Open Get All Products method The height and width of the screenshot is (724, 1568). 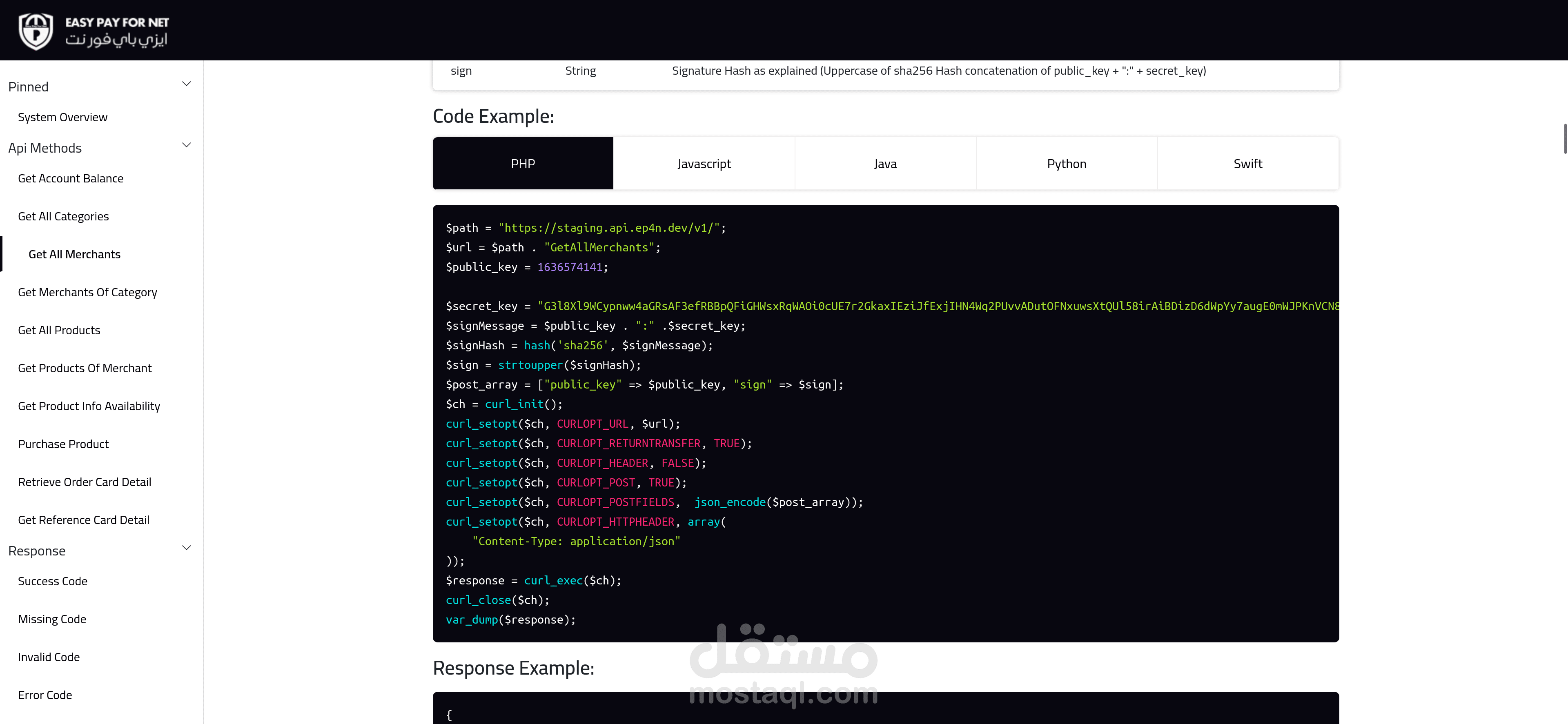pyautogui.click(x=59, y=330)
